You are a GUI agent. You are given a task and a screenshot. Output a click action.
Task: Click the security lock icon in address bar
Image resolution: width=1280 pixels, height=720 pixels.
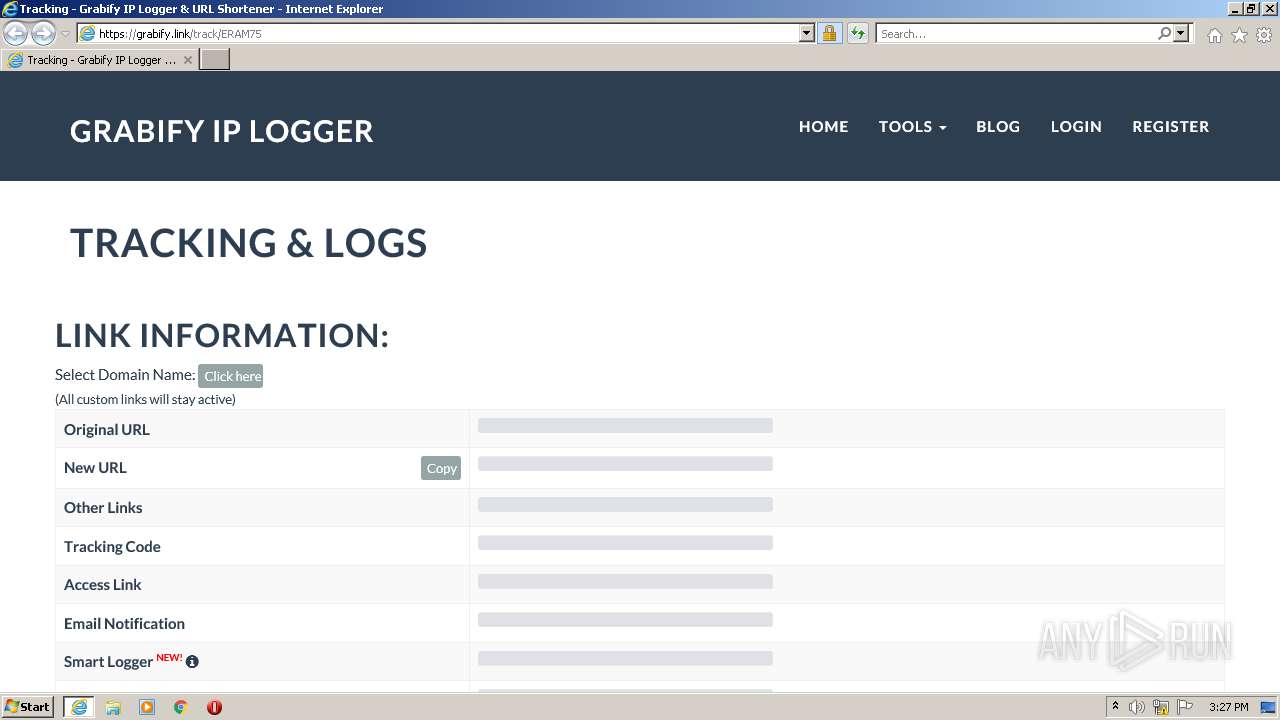tap(829, 33)
